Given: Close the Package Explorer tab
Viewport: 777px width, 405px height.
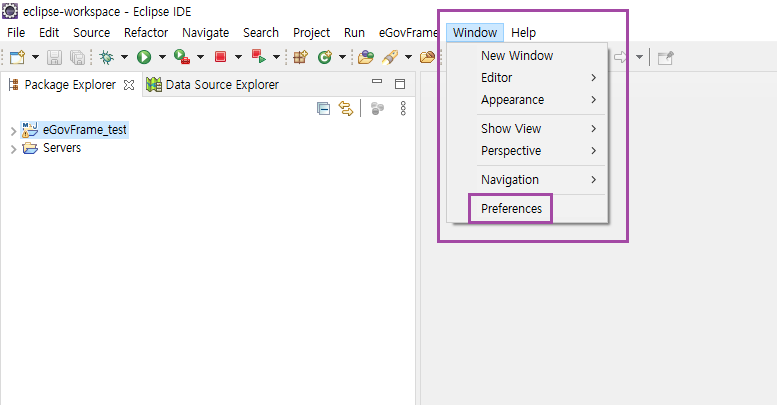Looking at the screenshot, I should (129, 85).
